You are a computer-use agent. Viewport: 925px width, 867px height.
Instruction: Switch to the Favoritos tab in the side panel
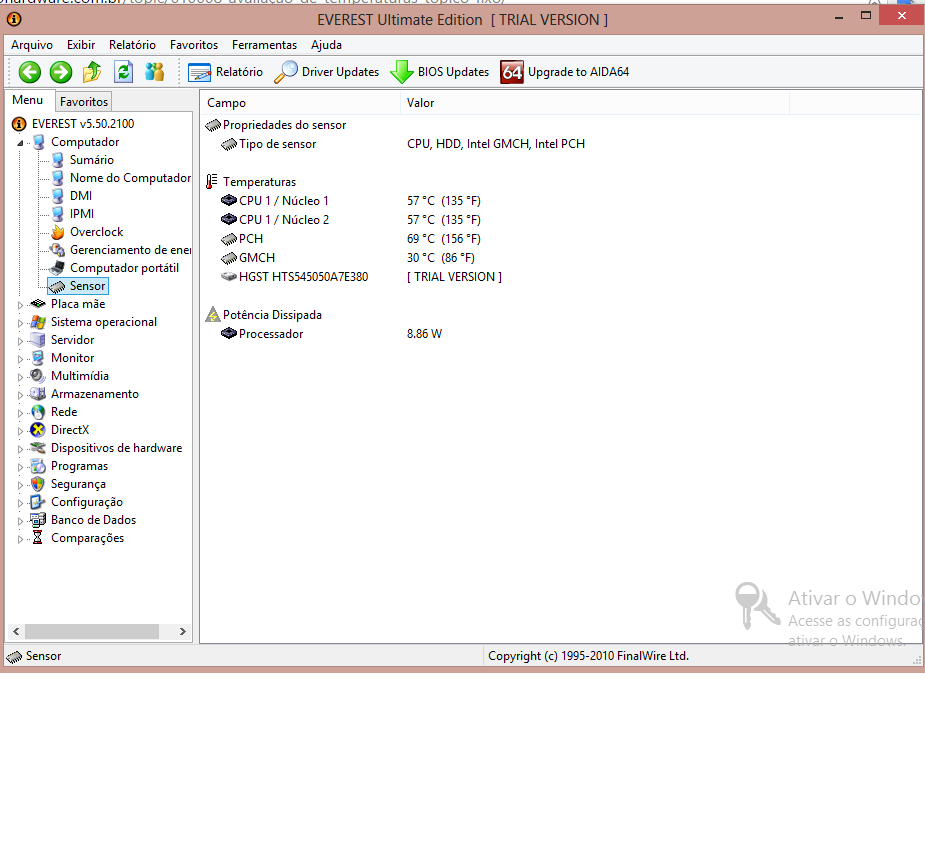pyautogui.click(x=84, y=101)
